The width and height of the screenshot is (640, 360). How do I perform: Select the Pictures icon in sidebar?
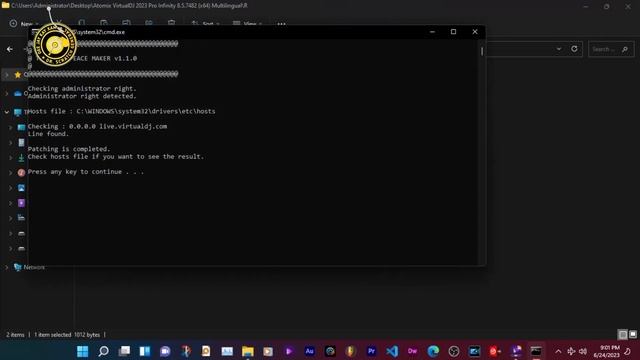(x=21, y=188)
